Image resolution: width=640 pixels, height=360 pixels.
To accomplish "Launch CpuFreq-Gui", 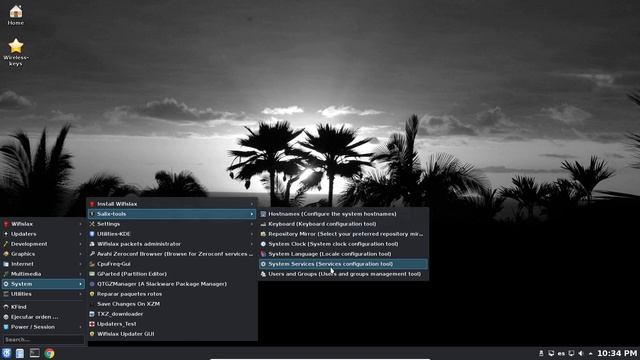I will pos(172,264).
